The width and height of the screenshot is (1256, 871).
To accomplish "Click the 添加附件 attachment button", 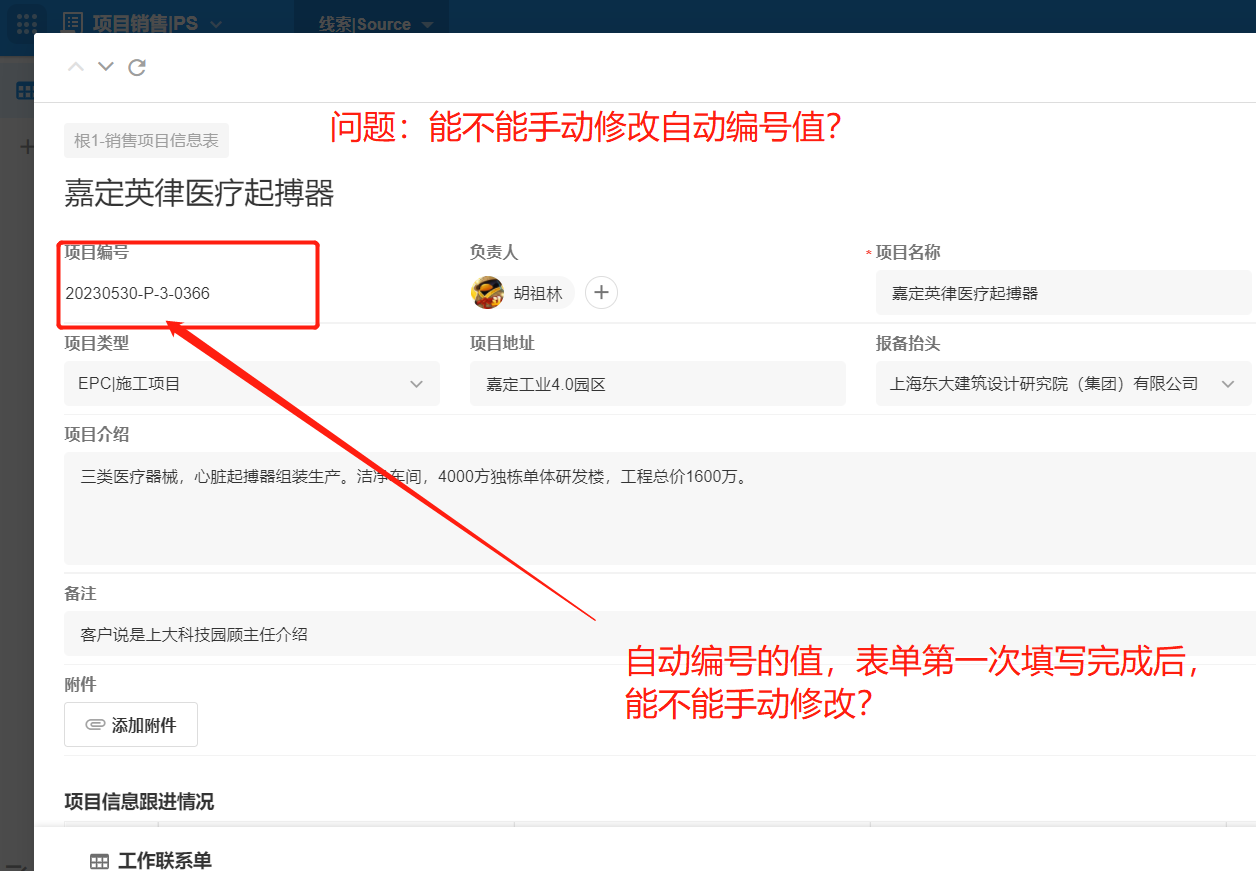I will (131, 724).
